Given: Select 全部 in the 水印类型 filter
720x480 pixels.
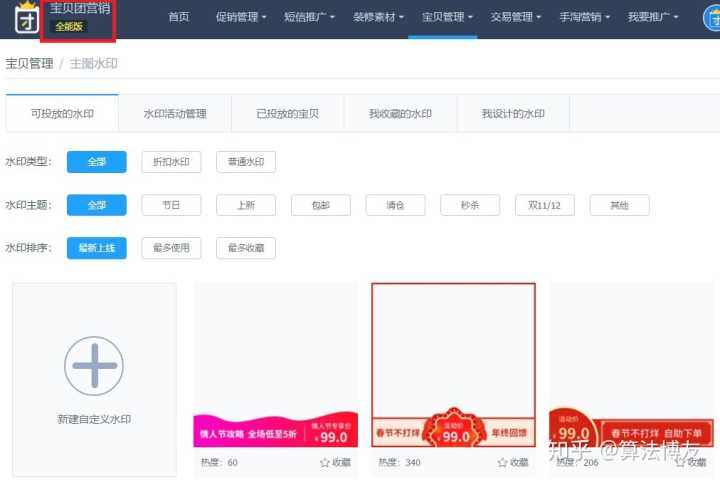Looking at the screenshot, I should pos(96,162).
